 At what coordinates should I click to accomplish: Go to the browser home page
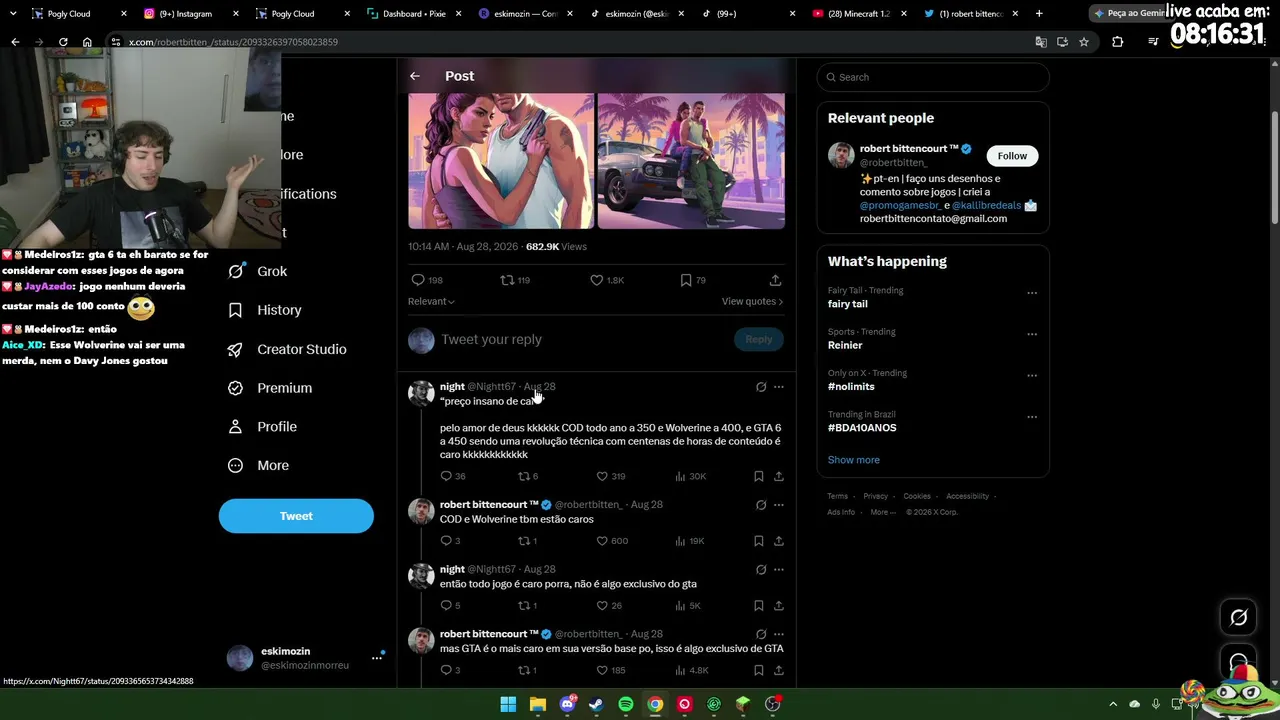click(87, 42)
